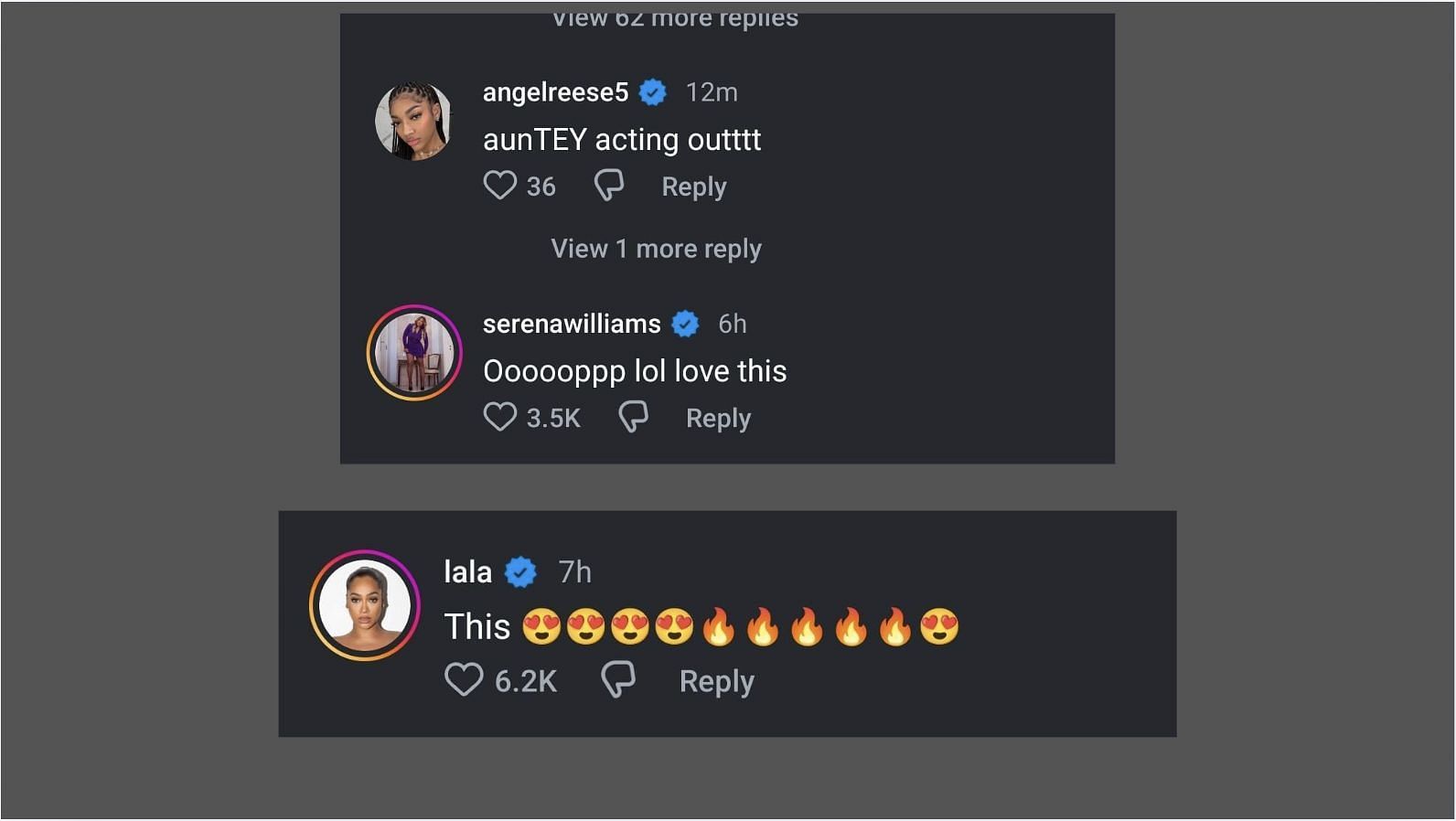Dislike angelreese5's comment

(609, 185)
